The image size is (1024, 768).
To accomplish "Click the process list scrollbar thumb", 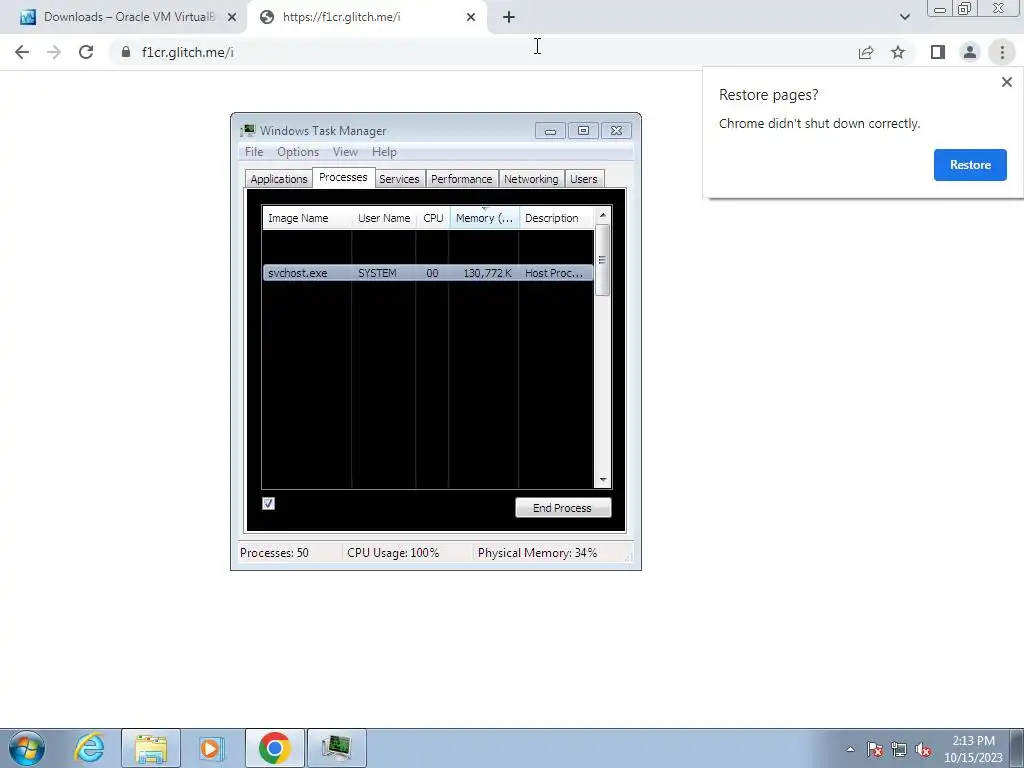I will pos(602,260).
